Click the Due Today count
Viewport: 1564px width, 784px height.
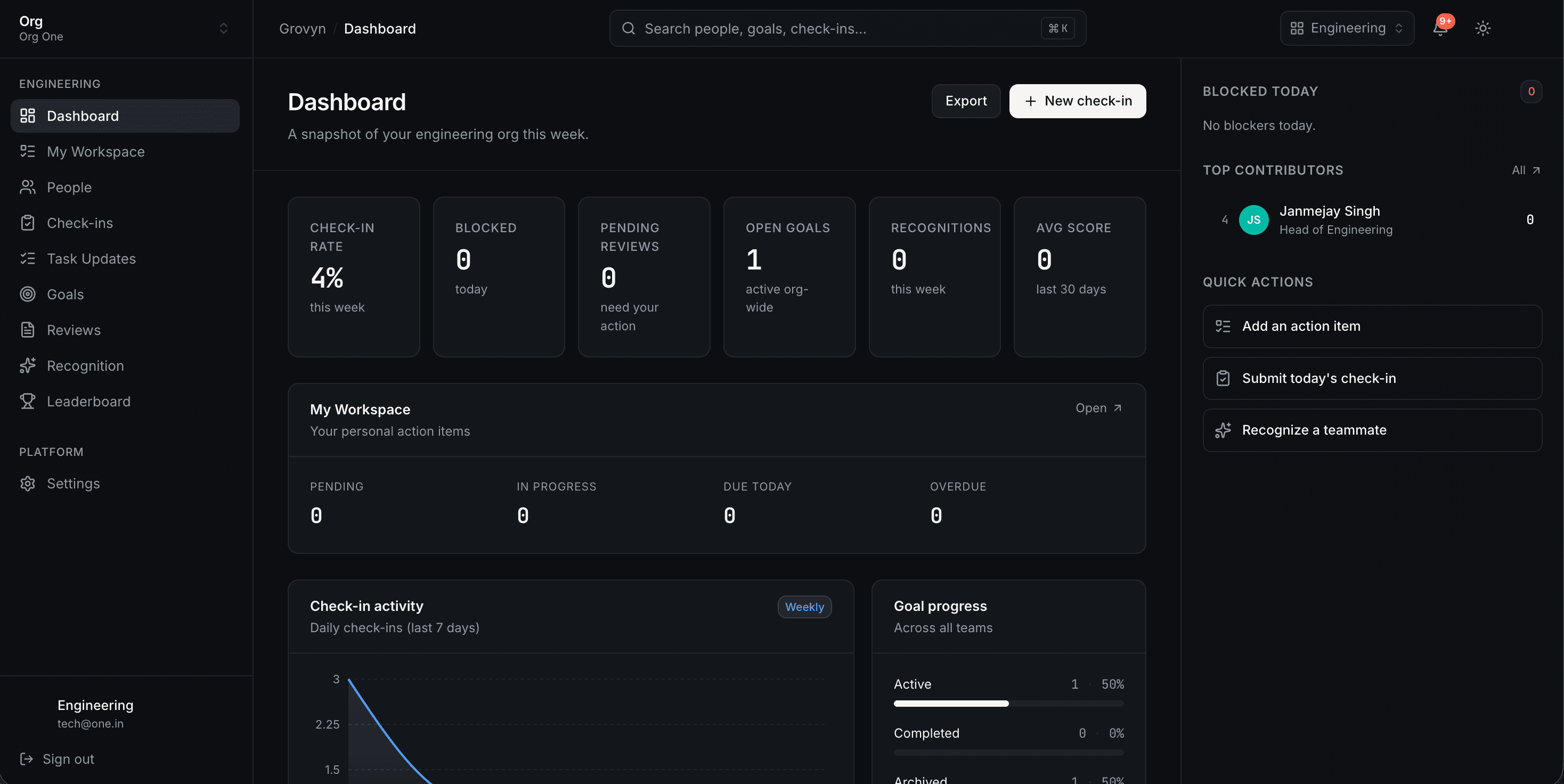(729, 516)
